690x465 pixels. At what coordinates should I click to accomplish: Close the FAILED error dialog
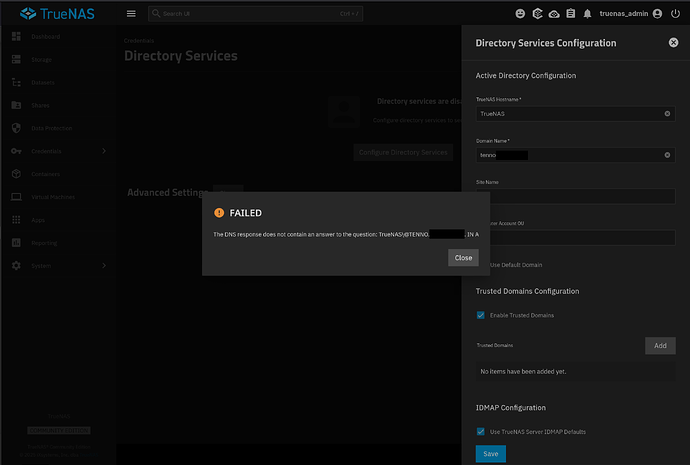(x=463, y=257)
